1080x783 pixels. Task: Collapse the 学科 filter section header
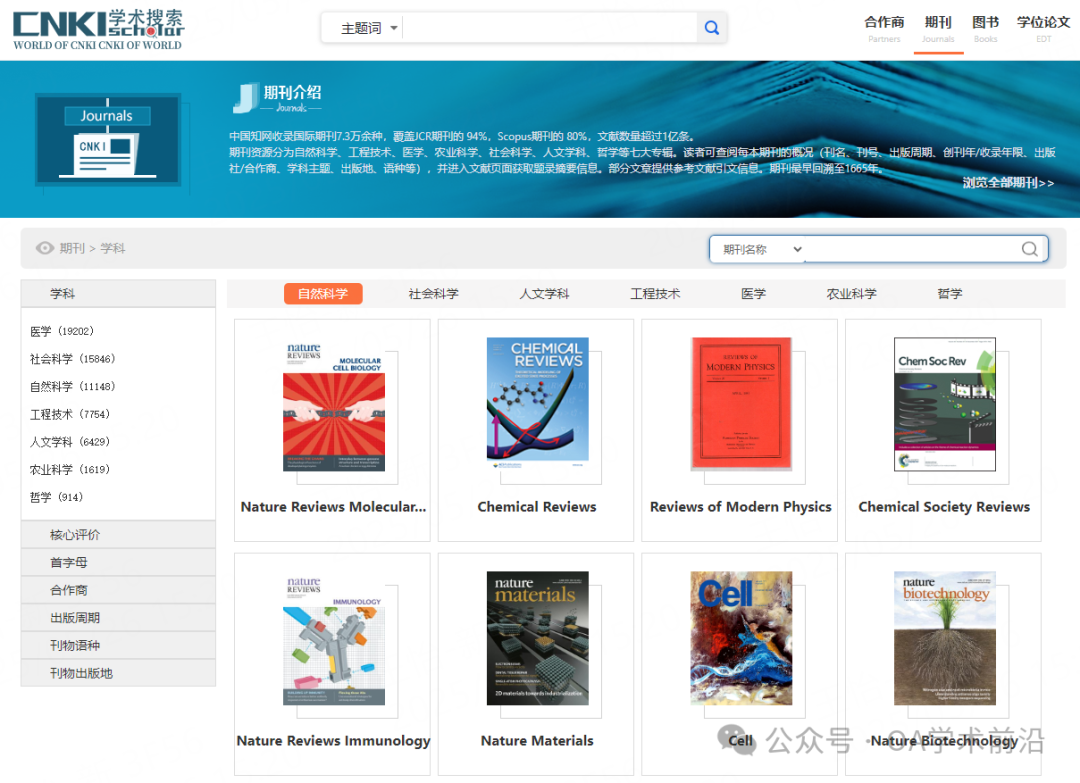(118, 293)
